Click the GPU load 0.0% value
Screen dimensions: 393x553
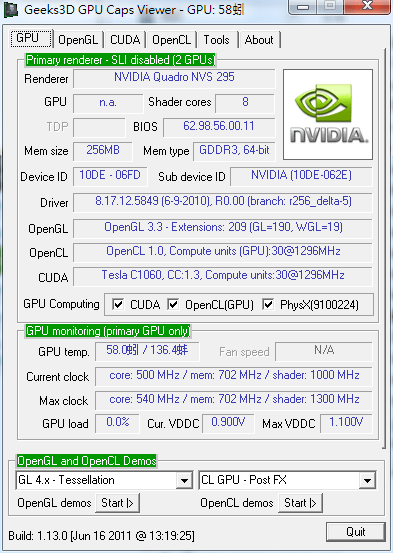[x=117, y=423]
